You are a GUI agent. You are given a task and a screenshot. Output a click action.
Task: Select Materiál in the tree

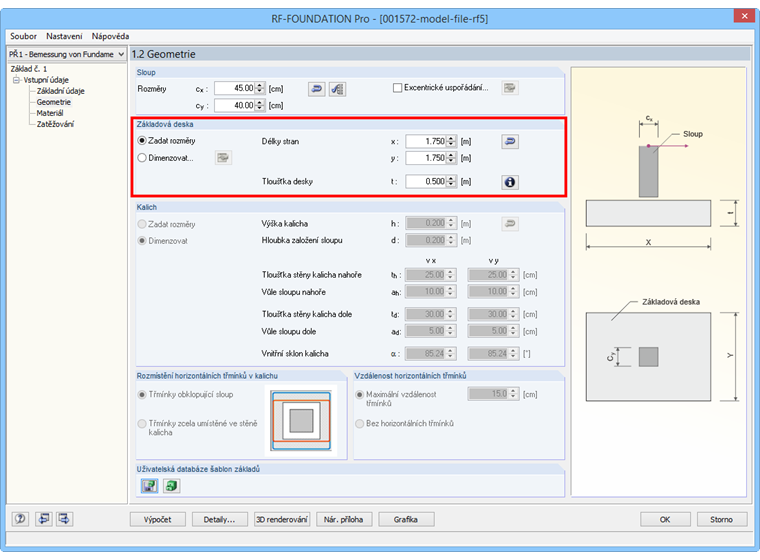(50, 113)
